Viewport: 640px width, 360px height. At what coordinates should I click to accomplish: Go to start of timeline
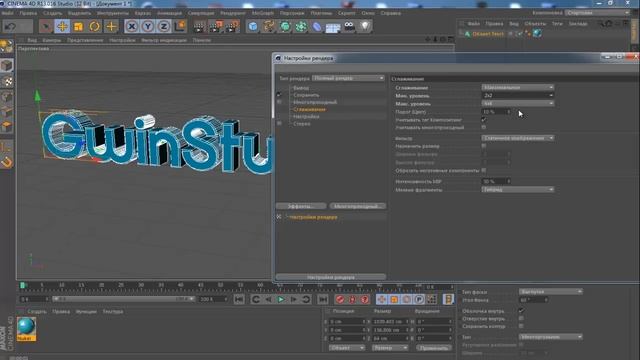tap(239, 299)
